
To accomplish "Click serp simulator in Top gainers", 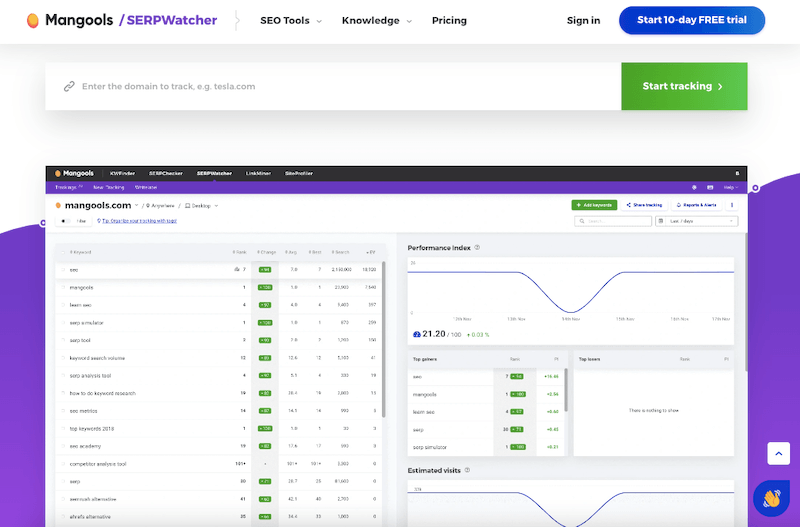I will (x=430, y=447).
